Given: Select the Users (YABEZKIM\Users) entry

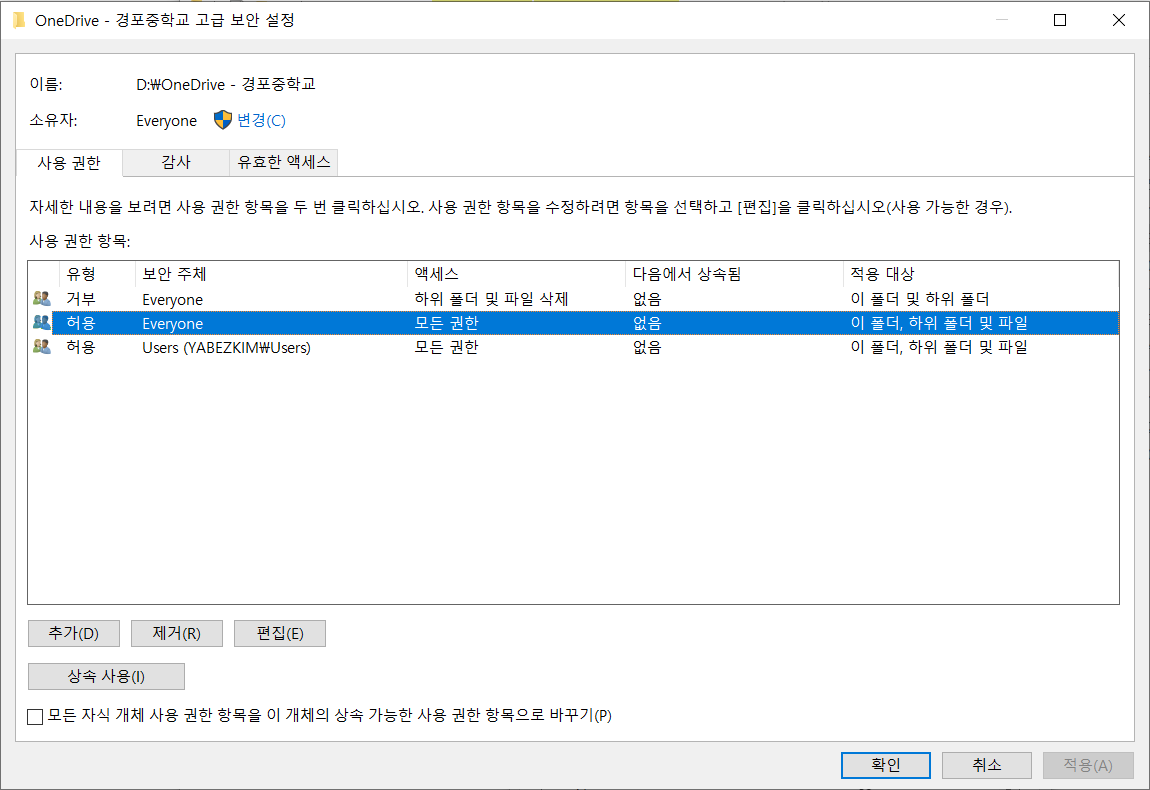Looking at the screenshot, I should (226, 347).
